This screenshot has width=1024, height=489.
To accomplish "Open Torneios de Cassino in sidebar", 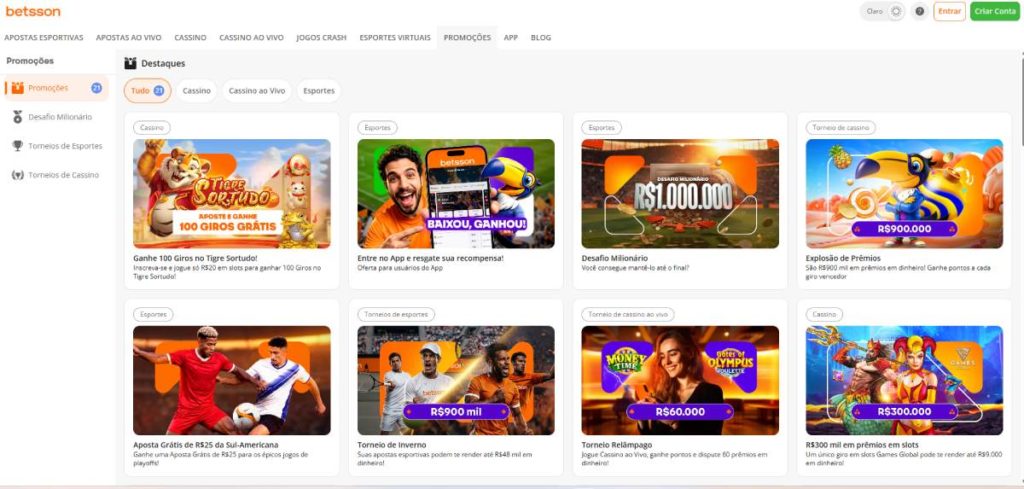I will click(x=63, y=175).
